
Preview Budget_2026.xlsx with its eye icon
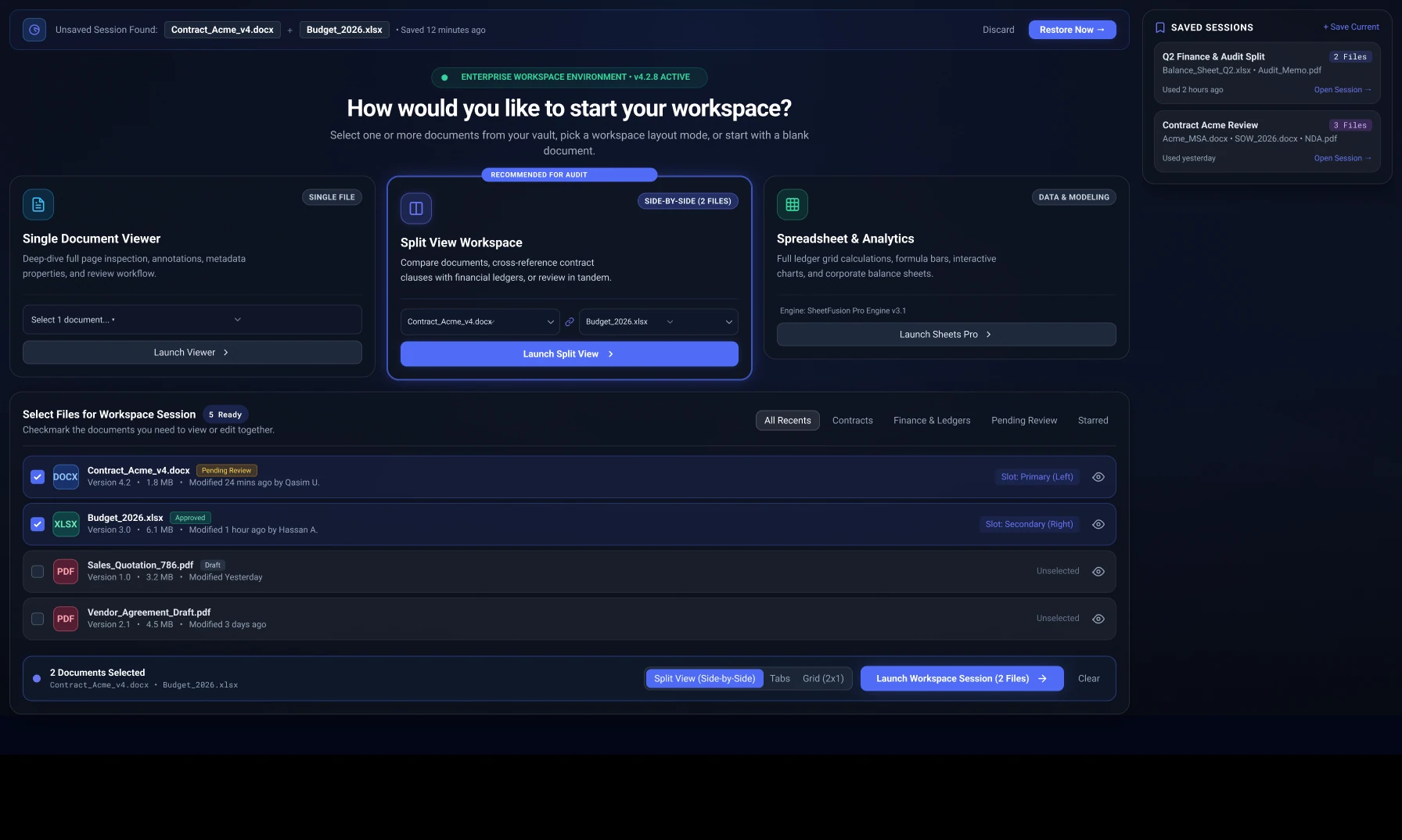[x=1098, y=524]
